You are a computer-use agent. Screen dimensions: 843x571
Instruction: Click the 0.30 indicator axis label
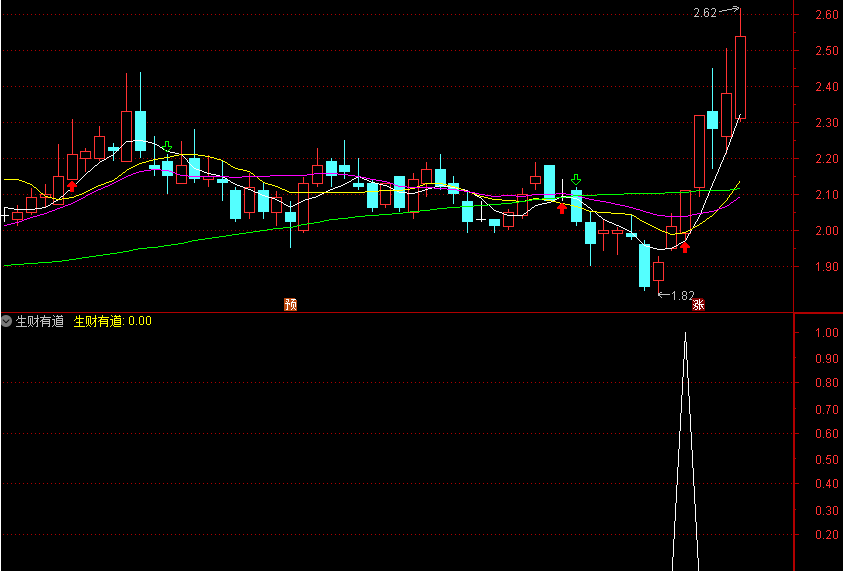(x=827, y=511)
